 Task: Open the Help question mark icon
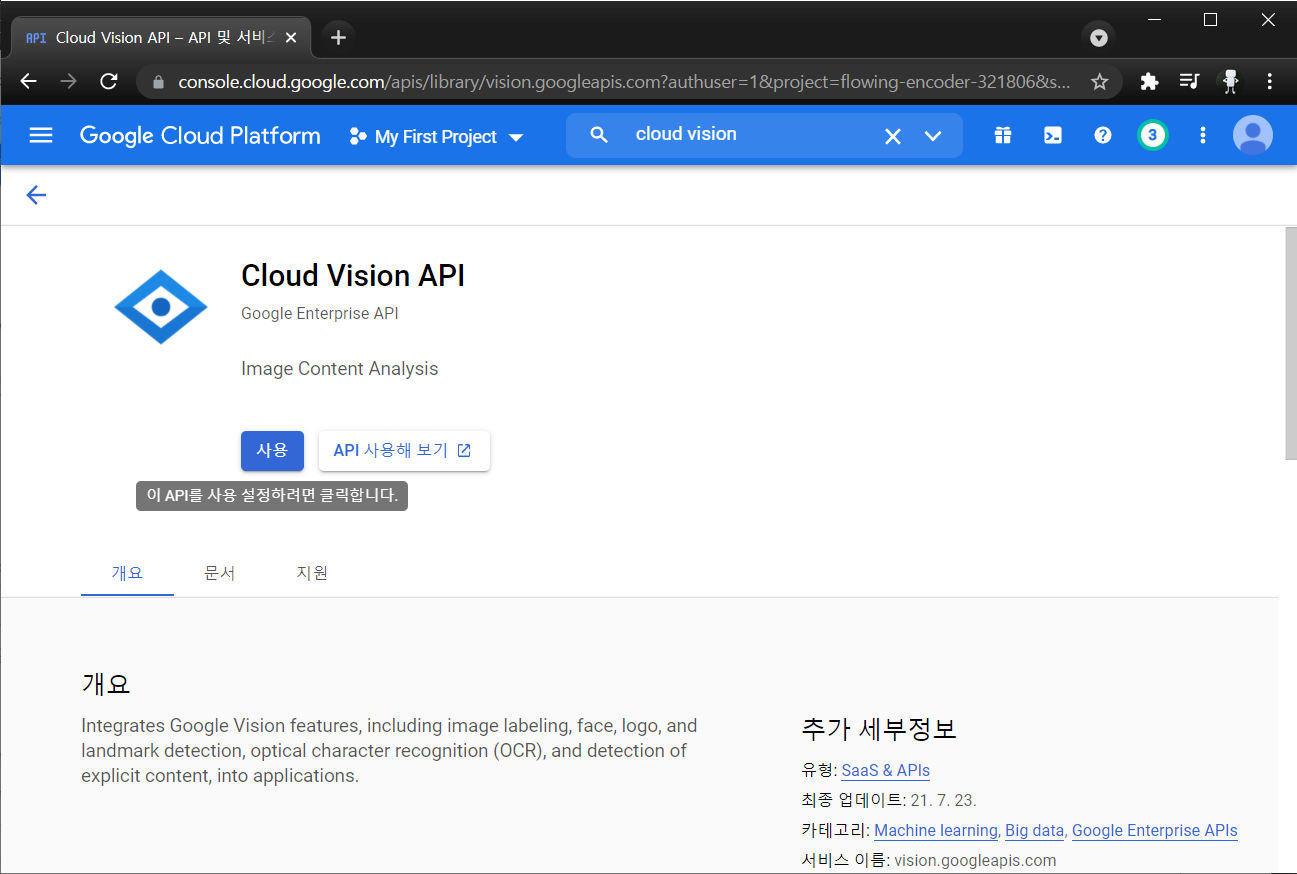click(x=1102, y=135)
